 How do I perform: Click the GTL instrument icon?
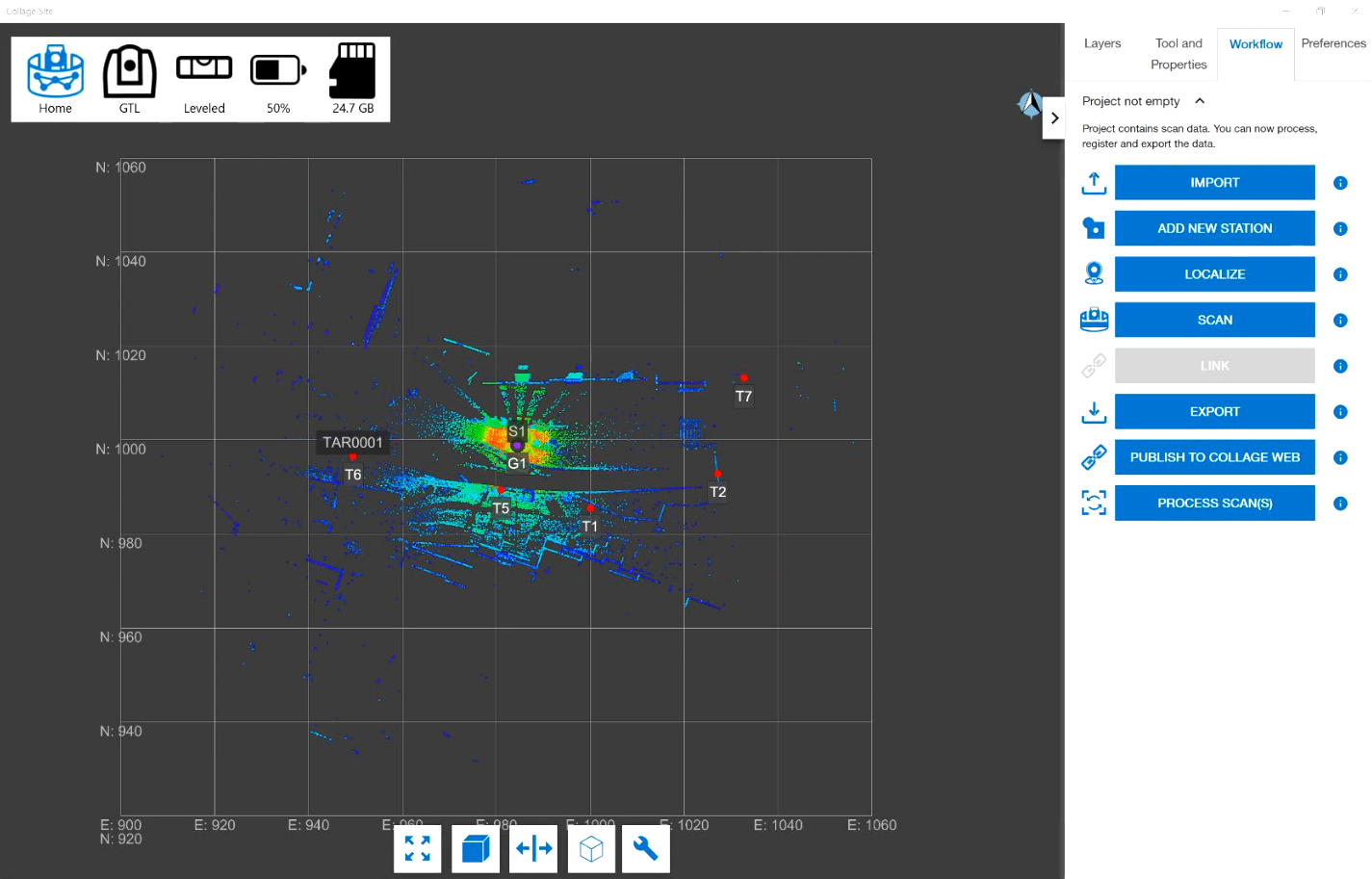click(x=130, y=72)
